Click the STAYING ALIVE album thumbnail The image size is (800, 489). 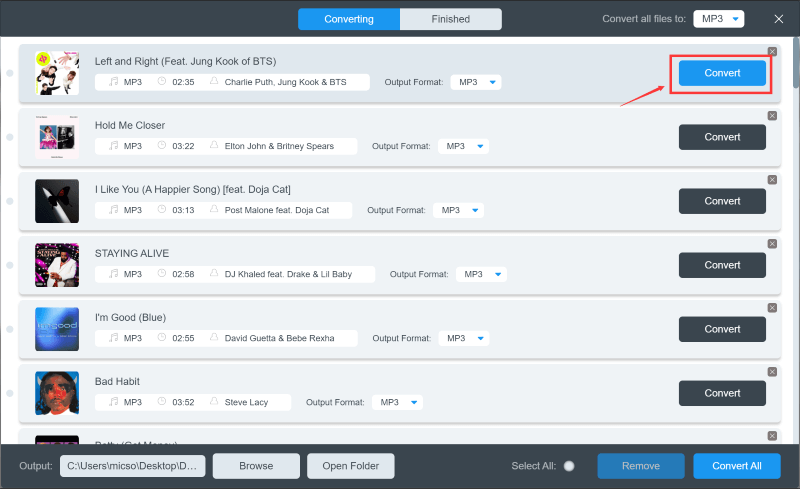pyautogui.click(x=57, y=265)
